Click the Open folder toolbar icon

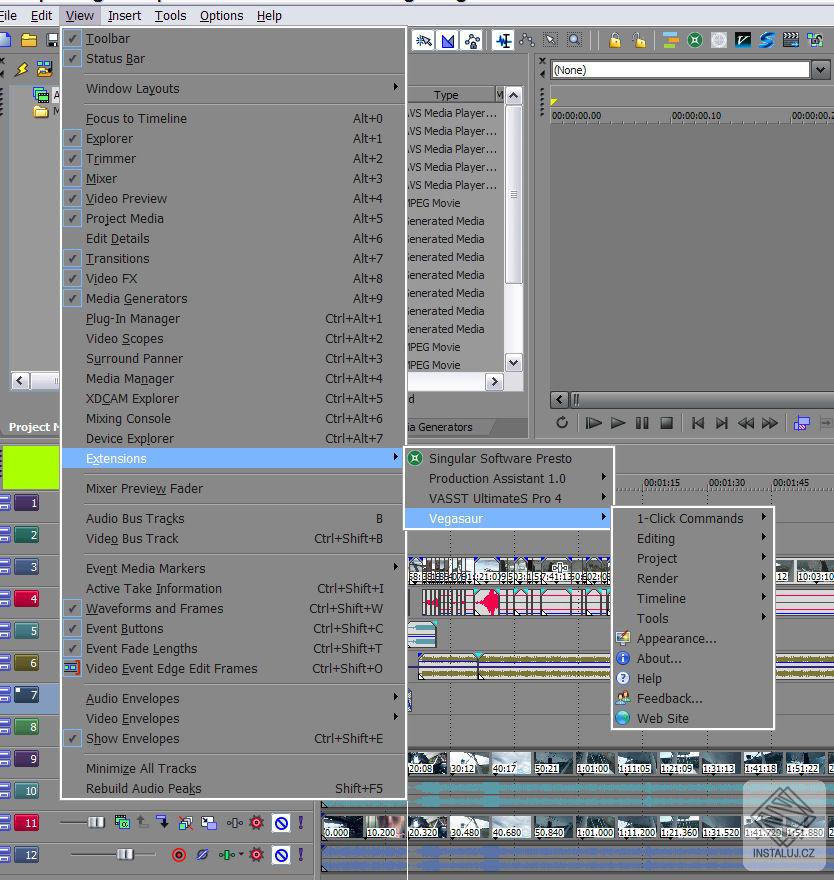29,40
